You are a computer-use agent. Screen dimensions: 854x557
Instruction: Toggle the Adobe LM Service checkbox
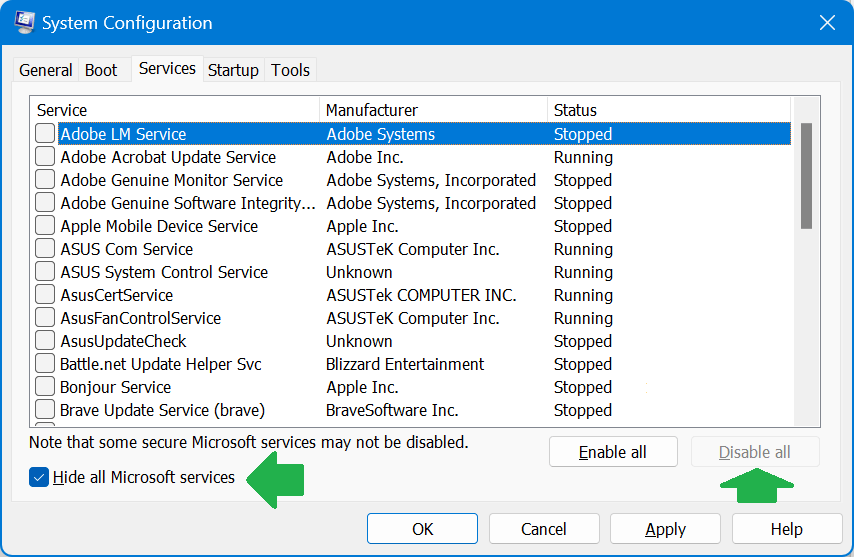(x=45, y=133)
